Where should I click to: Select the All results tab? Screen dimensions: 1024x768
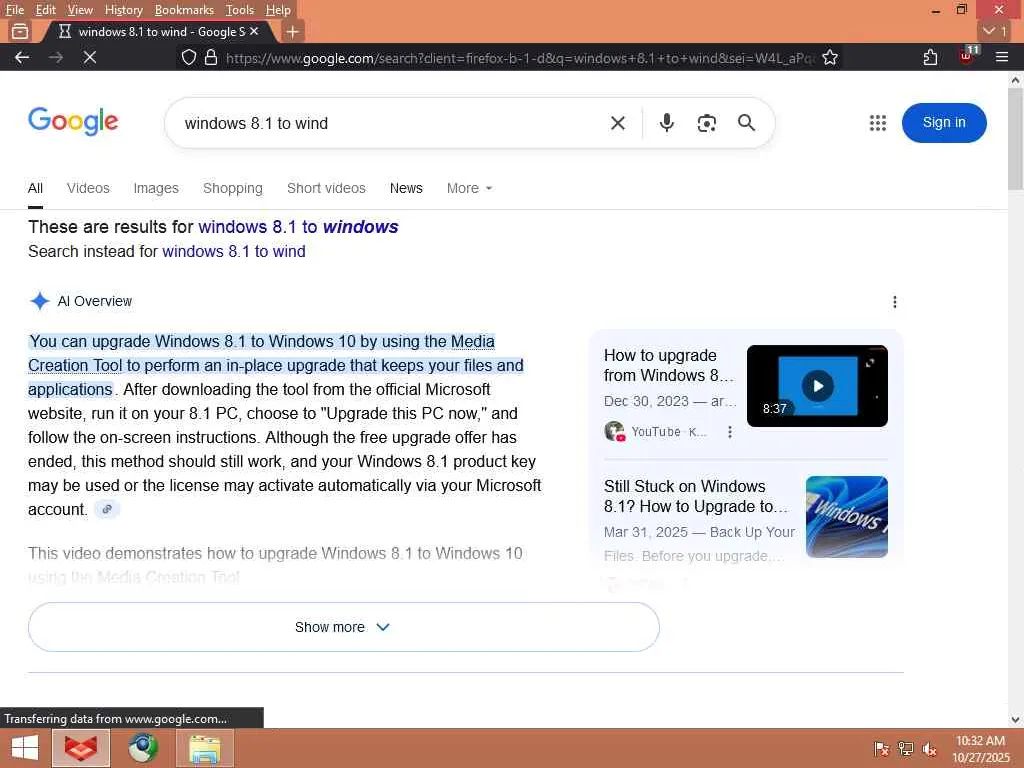point(35,189)
